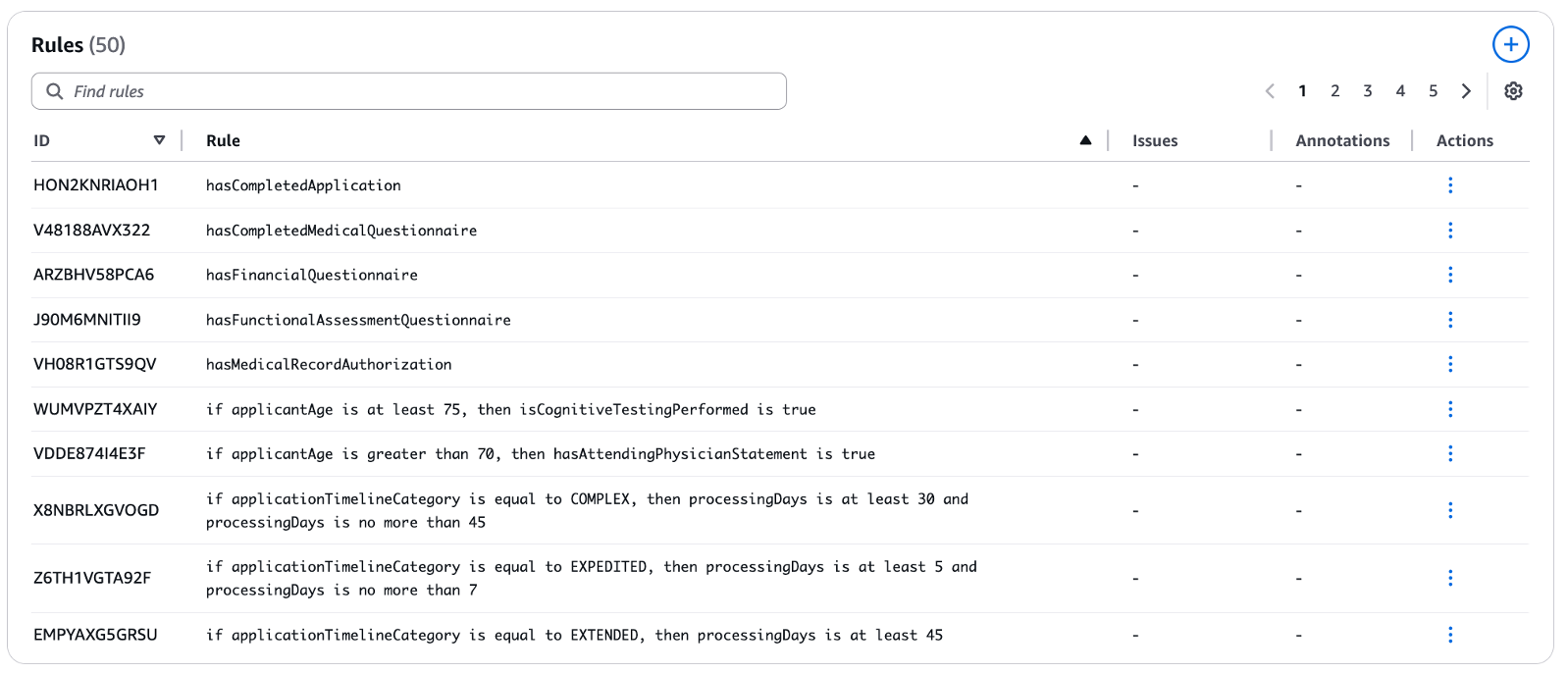Click the Rule column header

point(223,140)
